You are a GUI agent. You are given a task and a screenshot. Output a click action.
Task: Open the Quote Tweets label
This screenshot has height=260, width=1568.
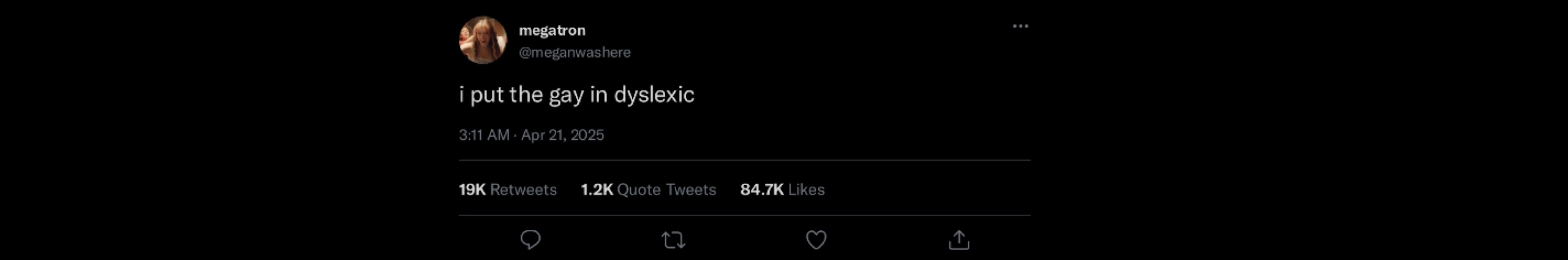(x=666, y=189)
